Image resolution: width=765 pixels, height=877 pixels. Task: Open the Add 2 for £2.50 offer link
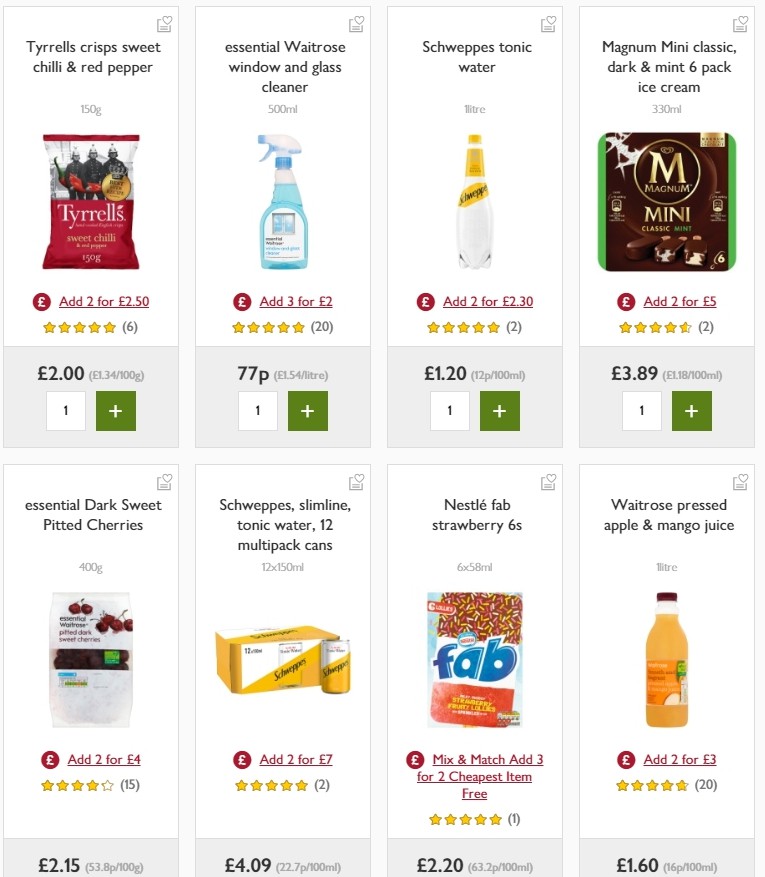(103, 301)
